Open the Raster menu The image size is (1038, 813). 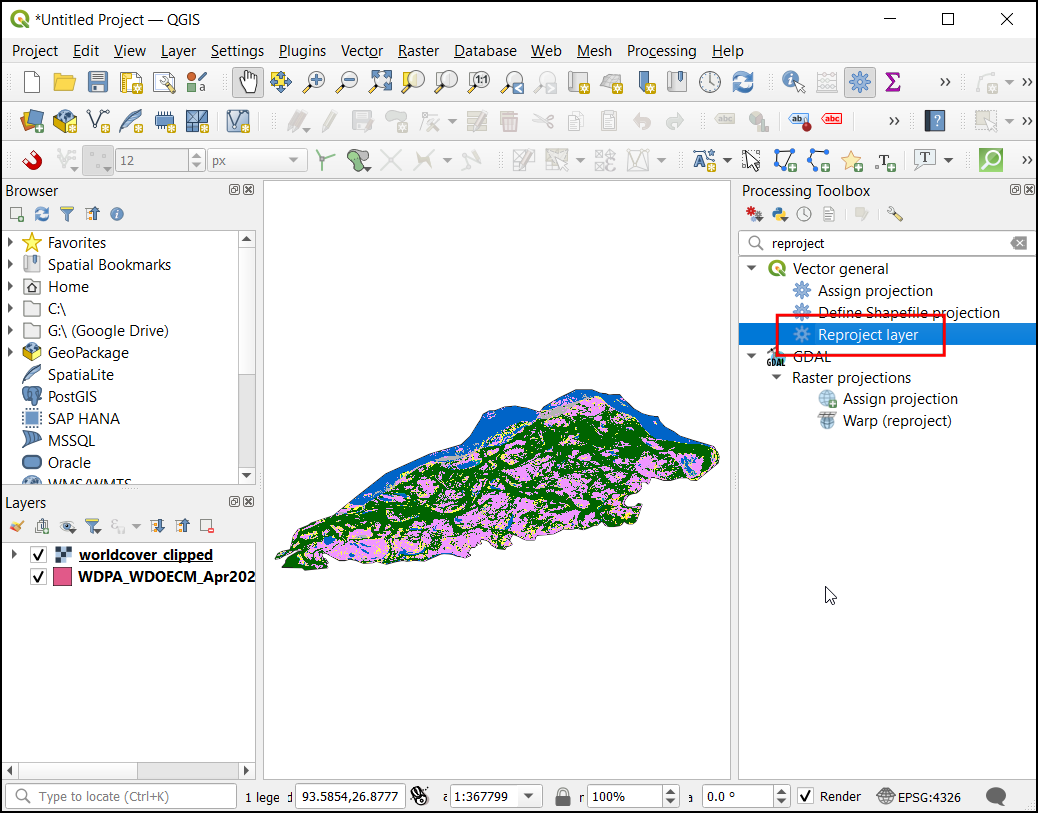(418, 51)
